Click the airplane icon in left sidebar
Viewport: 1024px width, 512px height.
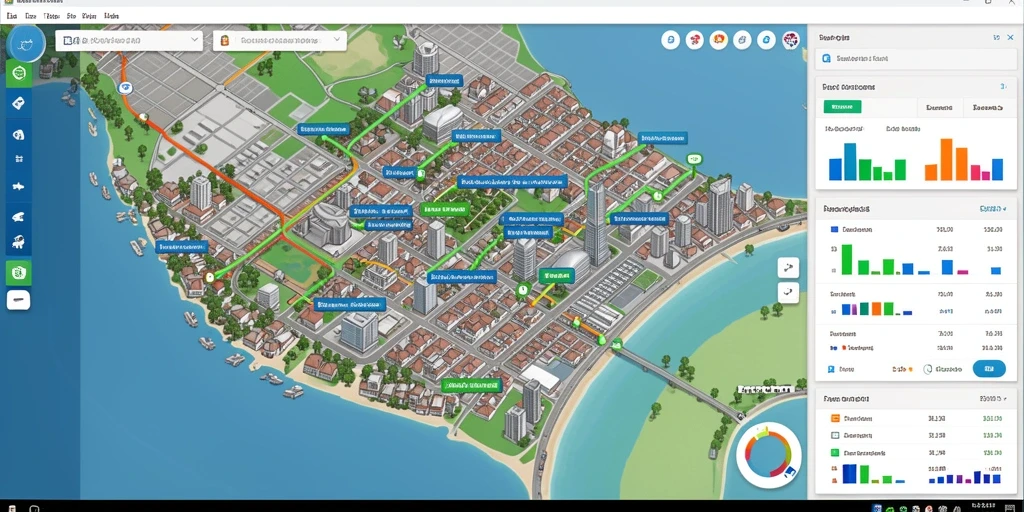point(19,186)
